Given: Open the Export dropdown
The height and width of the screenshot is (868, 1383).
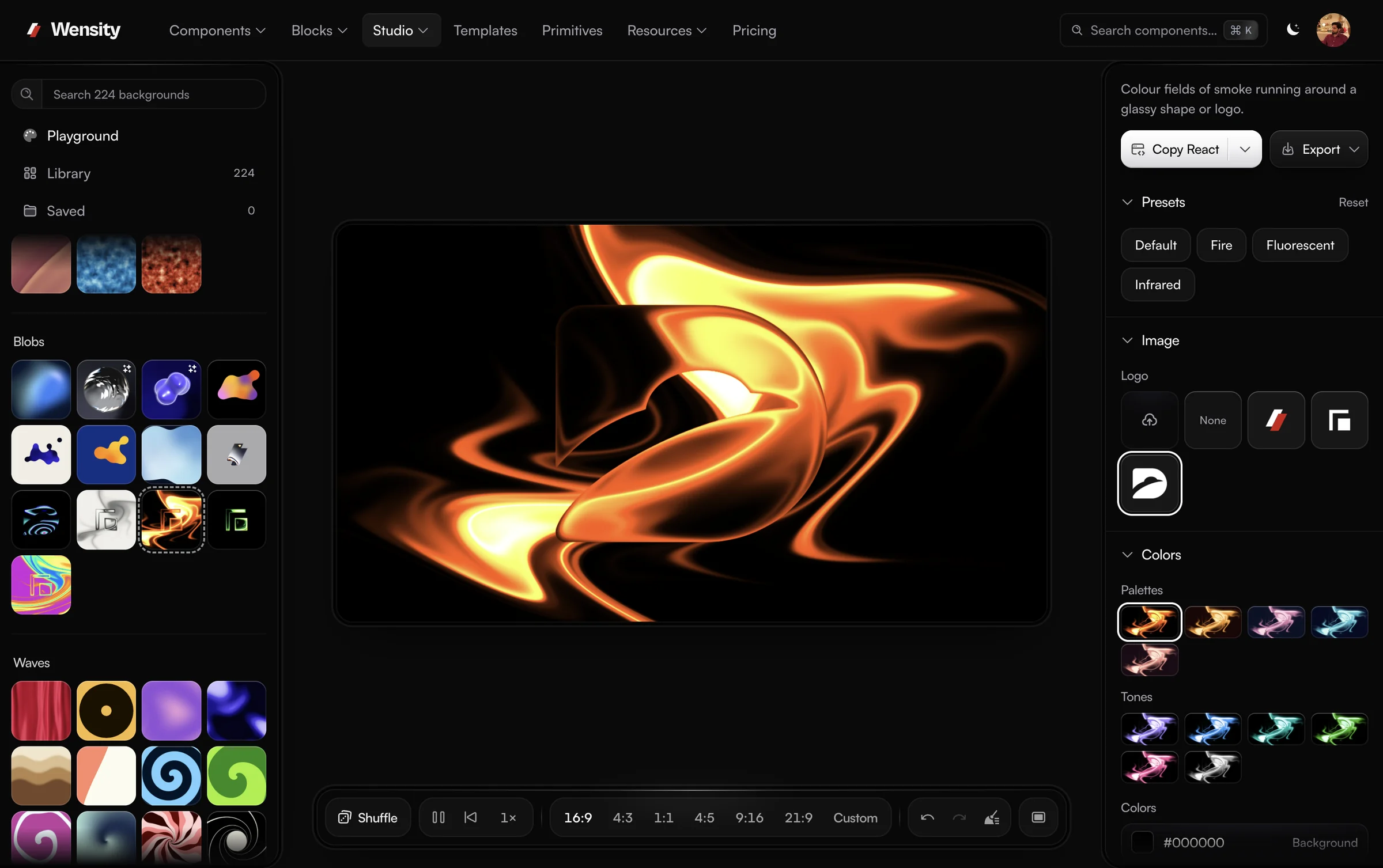Looking at the screenshot, I should pos(1319,149).
